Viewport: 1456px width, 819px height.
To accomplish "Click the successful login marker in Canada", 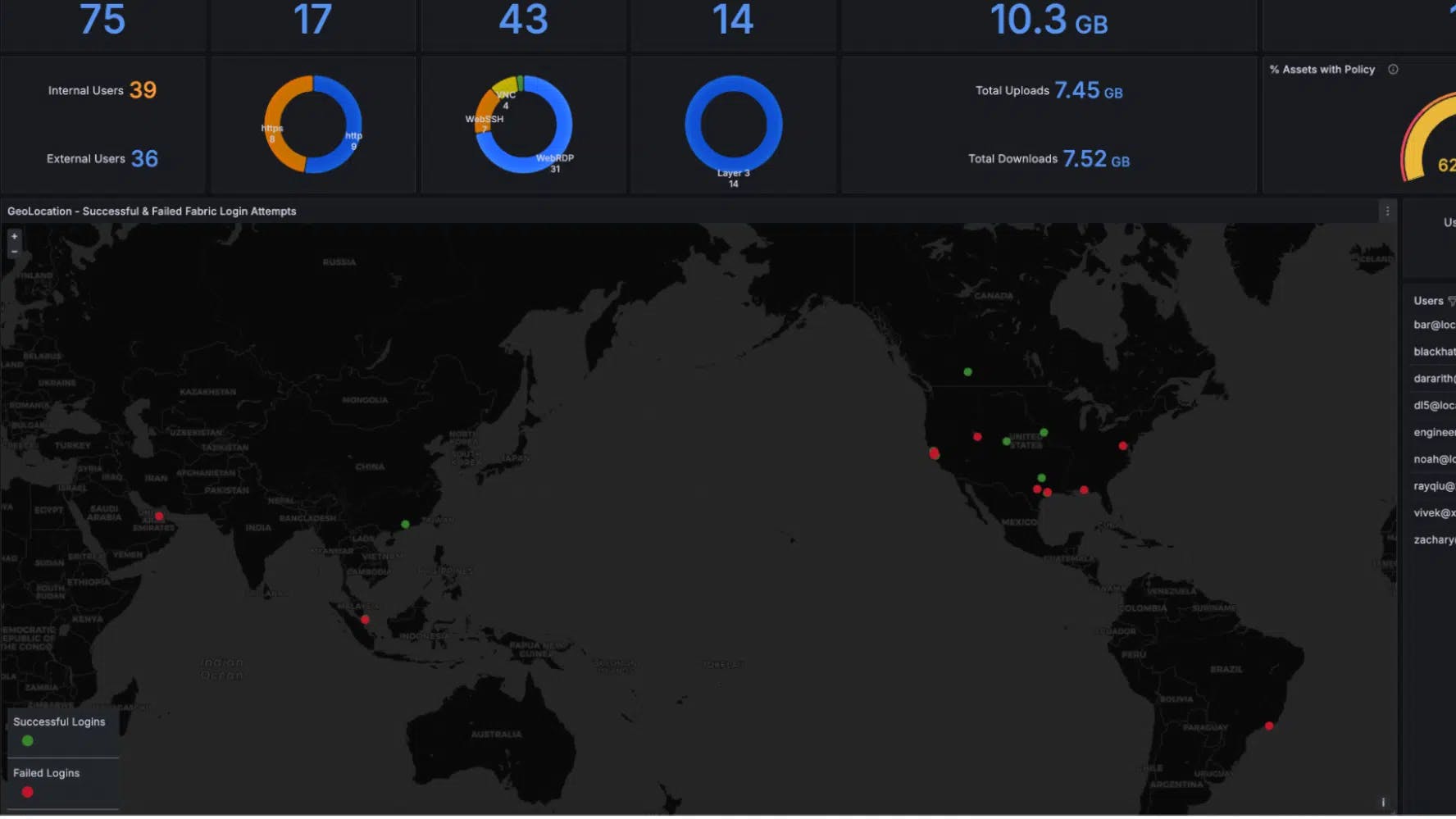I will coord(967,372).
